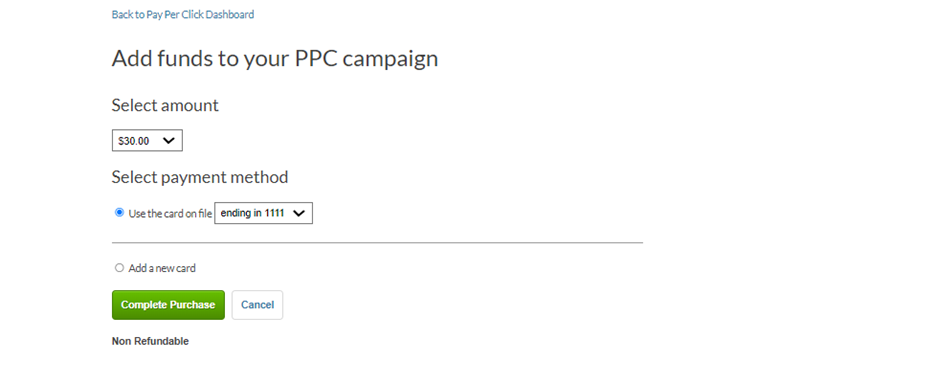Select the Add a new card radio button
Image resolution: width=935 pixels, height=384 pixels.
(119, 268)
